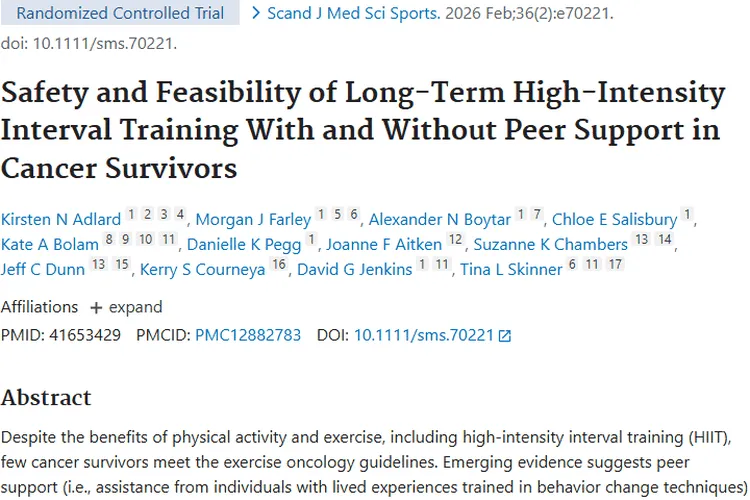Screen dimensions: 750x500
Task: Open Kerry S Courneya author link
Action: point(204,270)
